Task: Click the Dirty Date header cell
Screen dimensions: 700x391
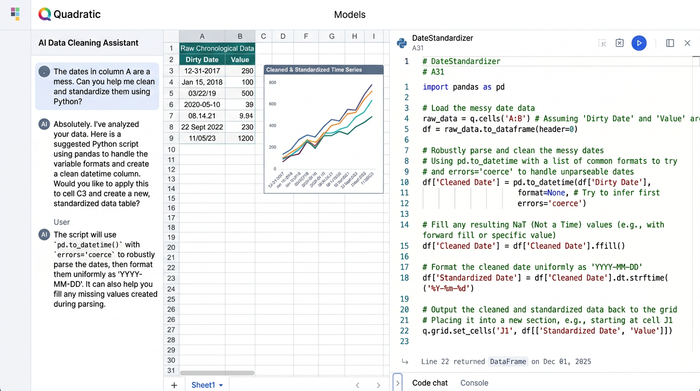Action: coord(202,59)
